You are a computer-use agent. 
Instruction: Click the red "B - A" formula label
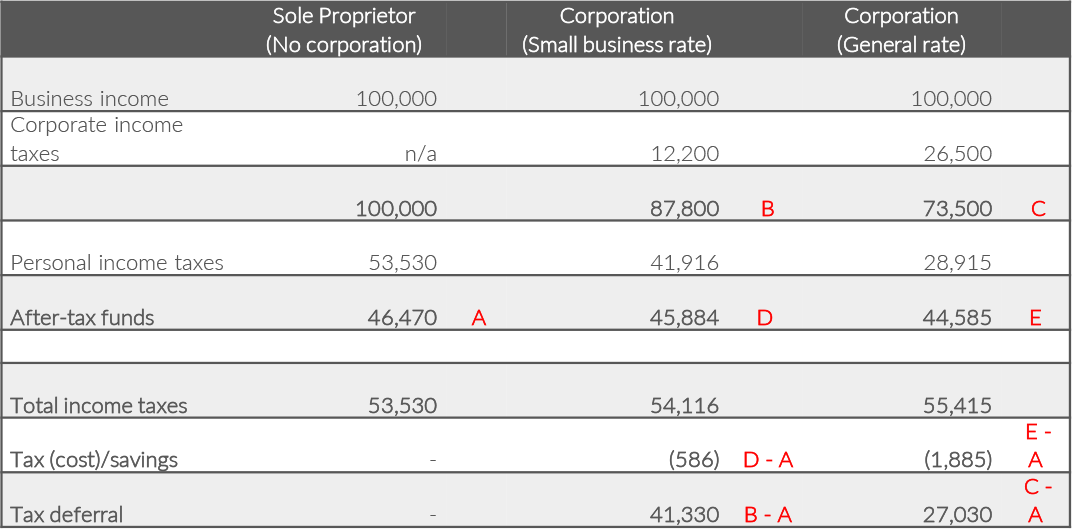768,515
